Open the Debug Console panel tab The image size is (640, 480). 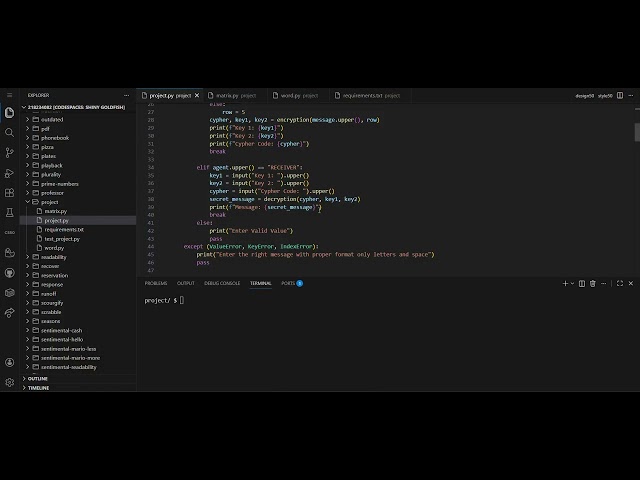coord(222,283)
